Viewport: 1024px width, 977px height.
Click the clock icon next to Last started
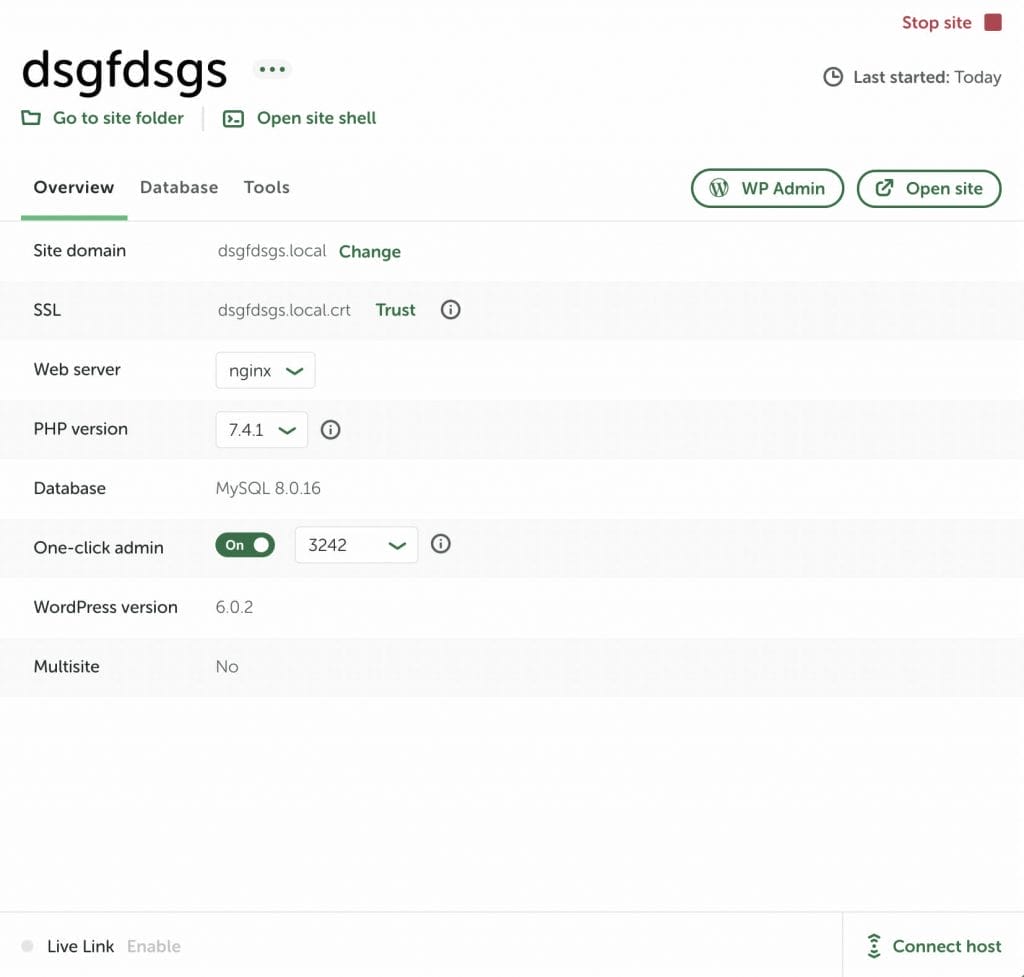point(833,77)
